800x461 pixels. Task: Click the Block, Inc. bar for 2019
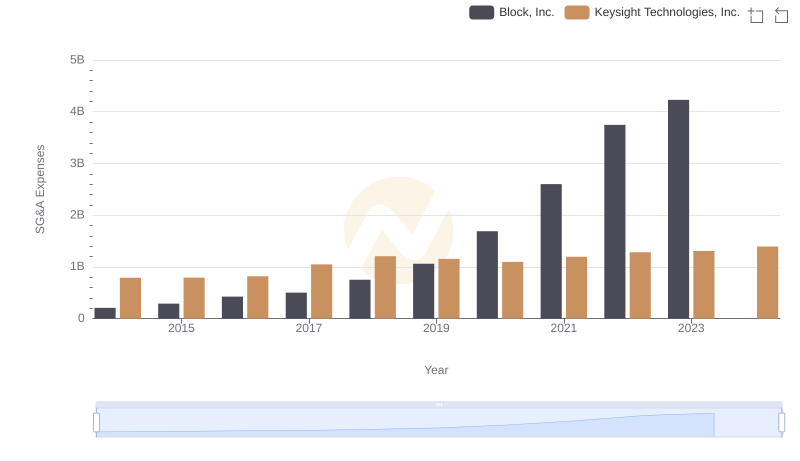tap(423, 291)
